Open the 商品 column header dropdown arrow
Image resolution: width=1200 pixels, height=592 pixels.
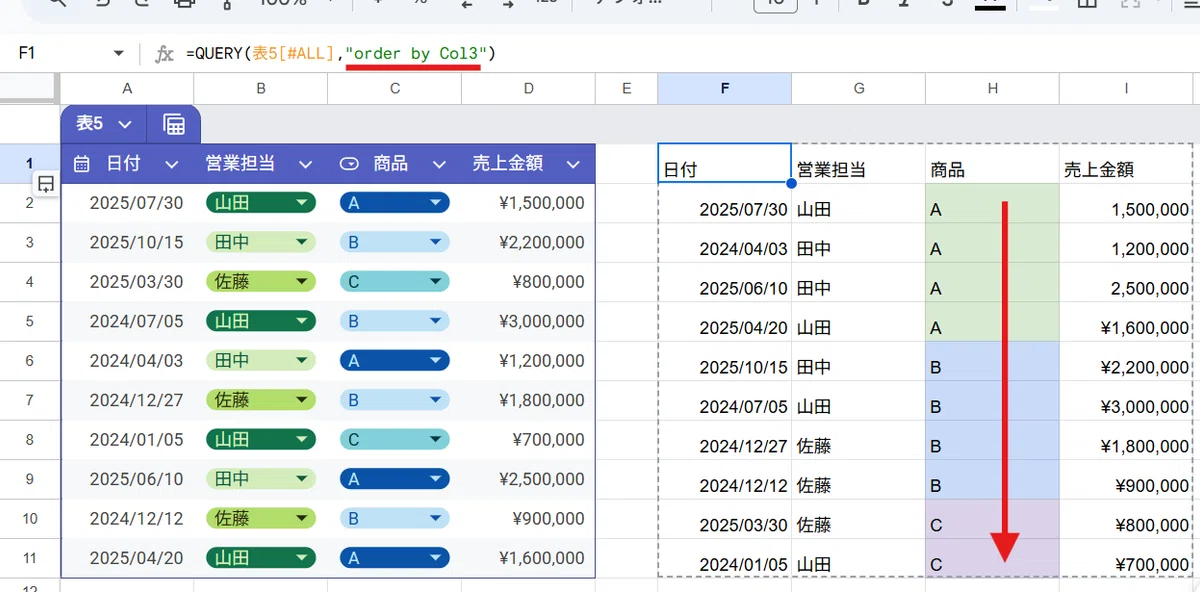pyautogui.click(x=439, y=164)
